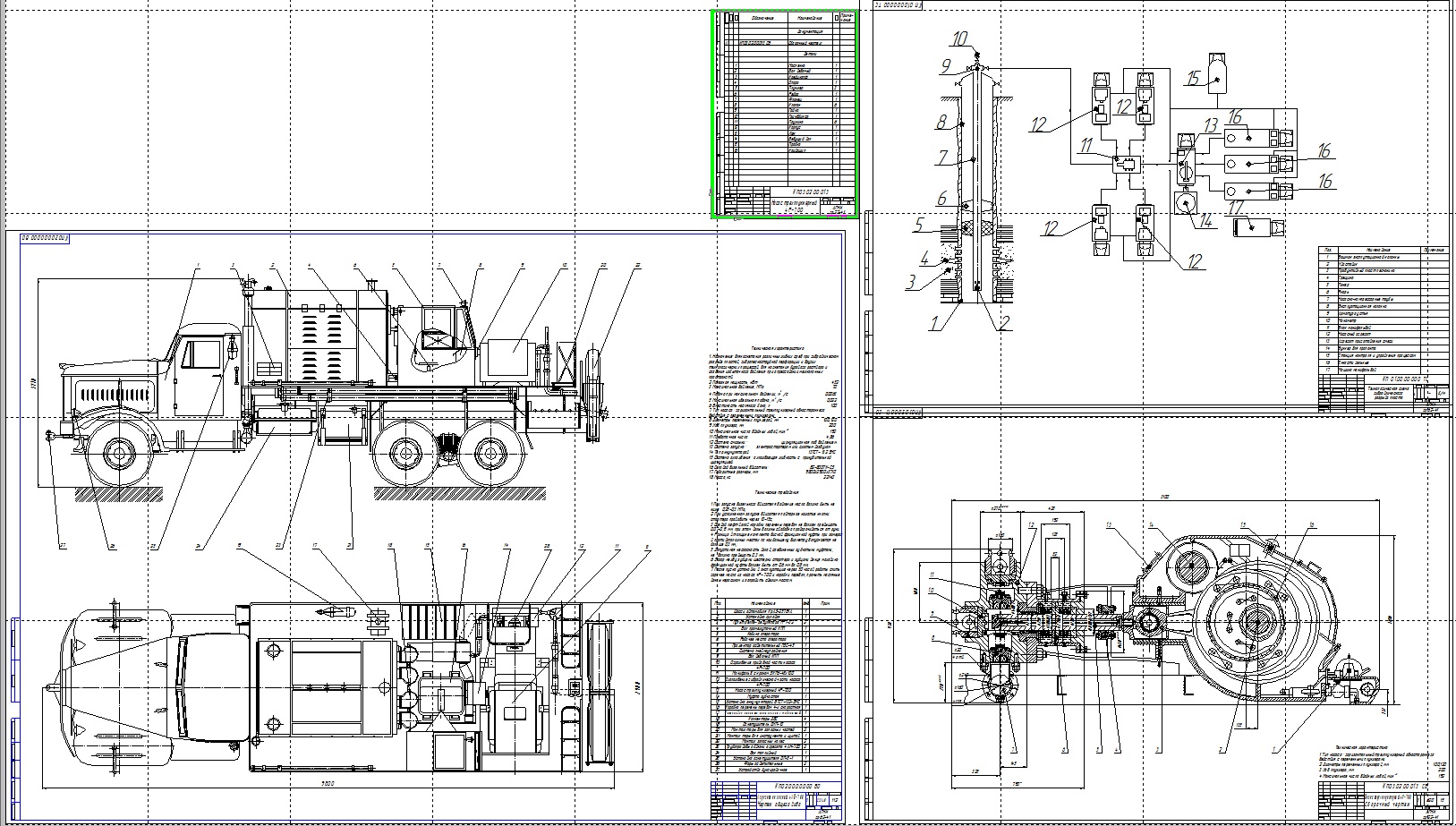Screen dimensions: 1456x826
Task: Select callout 15 beside the control station vehicle
Action: click(1193, 79)
